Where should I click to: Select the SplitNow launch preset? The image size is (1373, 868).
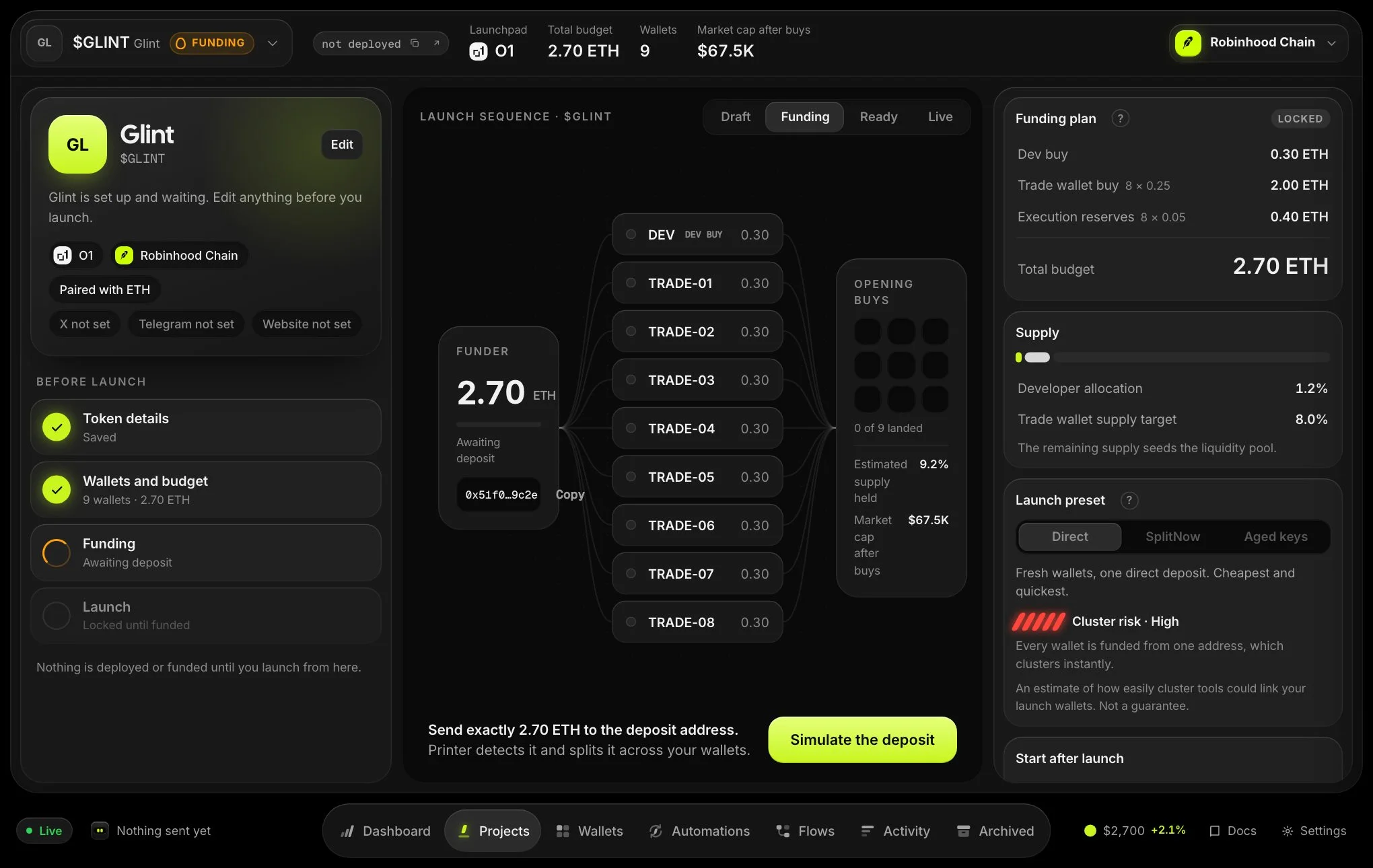(1172, 537)
